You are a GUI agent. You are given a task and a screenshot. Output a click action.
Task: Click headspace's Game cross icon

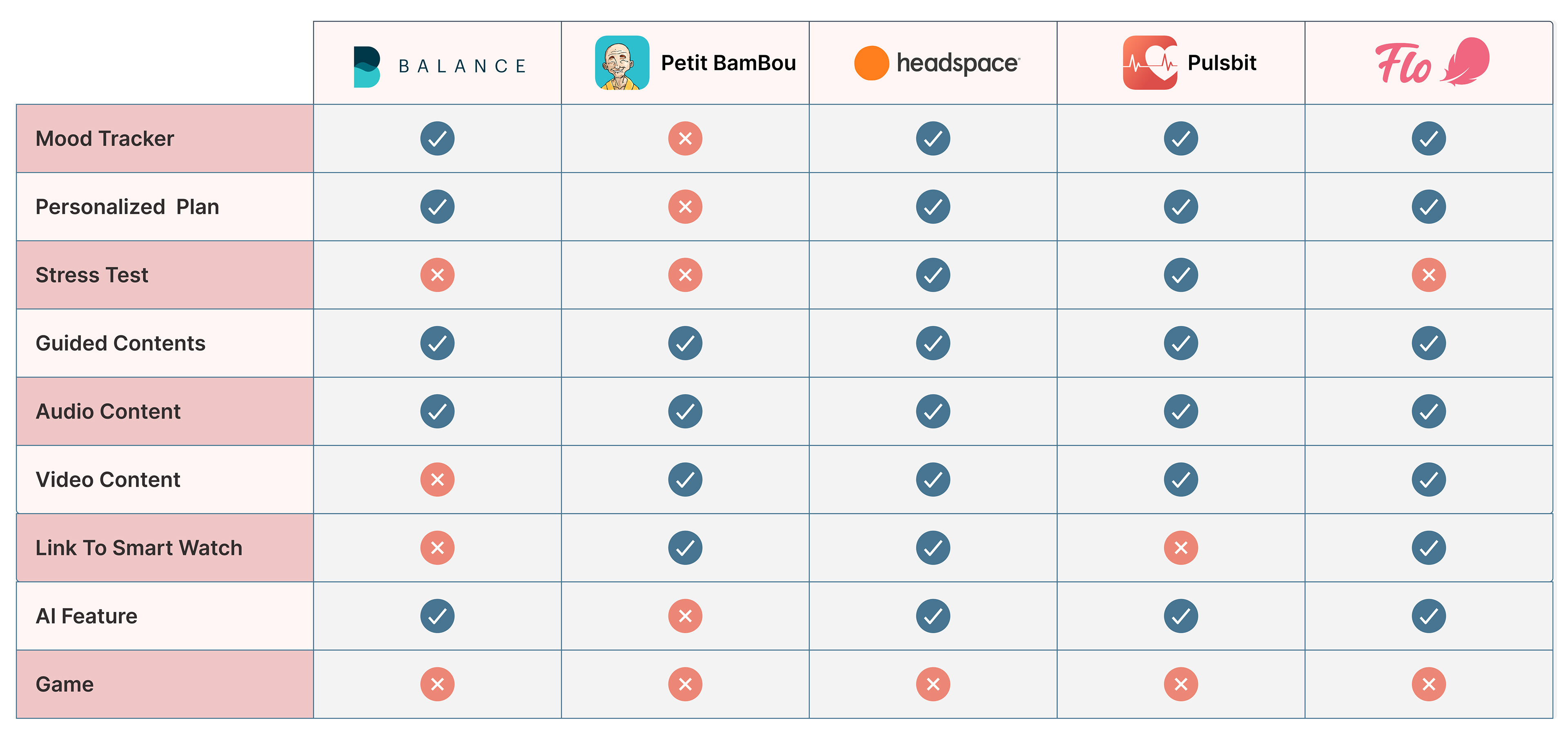933,684
